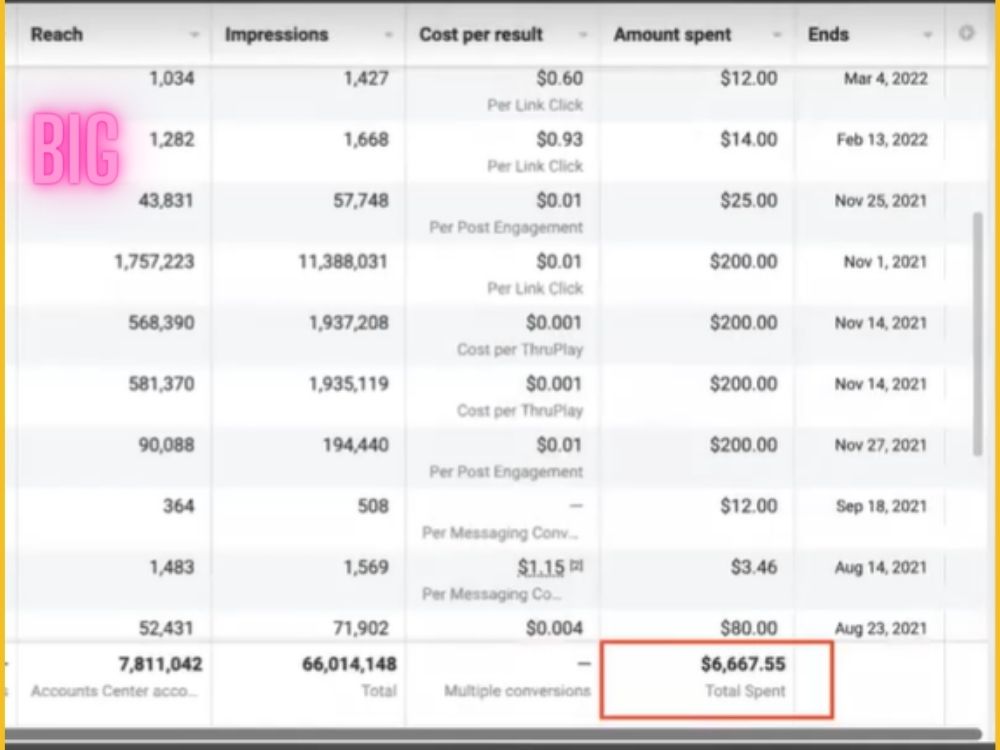Select the impressions value 71,902

360,629
